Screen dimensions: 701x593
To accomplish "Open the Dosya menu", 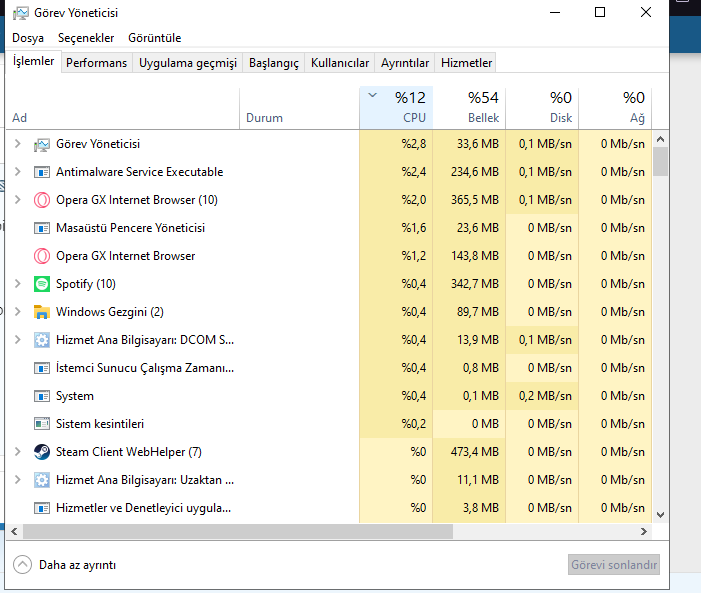I will click(28, 38).
